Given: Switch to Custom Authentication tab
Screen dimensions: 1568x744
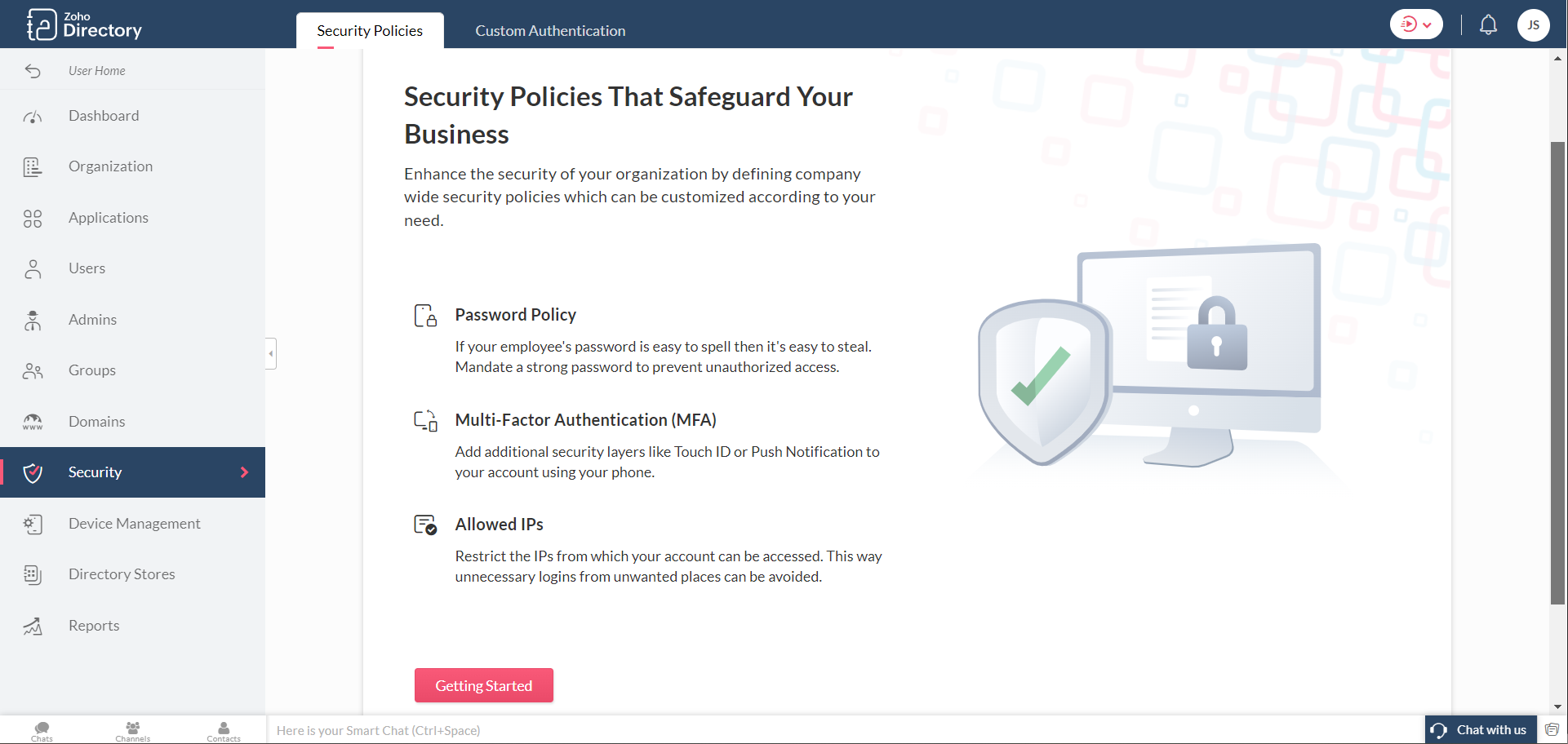Looking at the screenshot, I should tap(550, 31).
